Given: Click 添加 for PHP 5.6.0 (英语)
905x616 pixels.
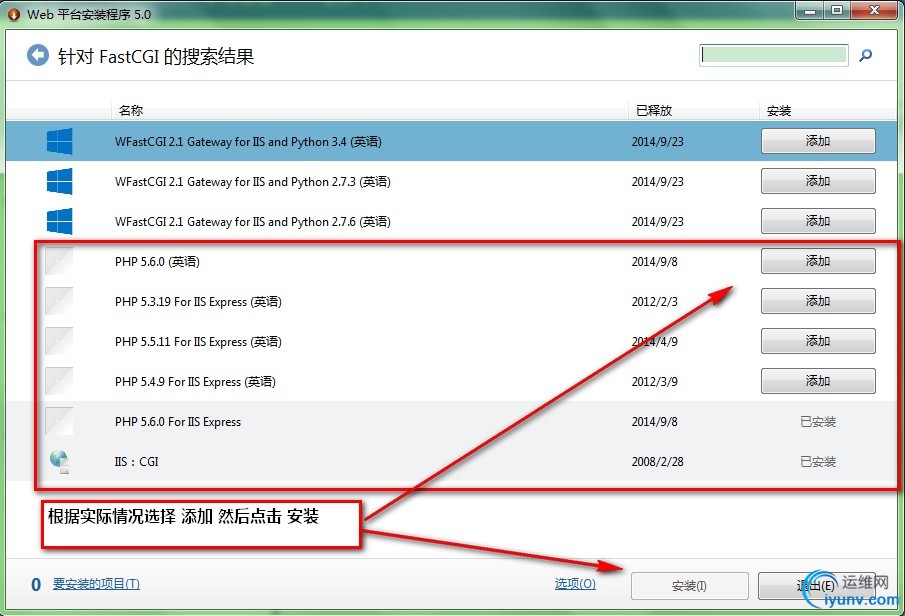Looking at the screenshot, I should [818, 261].
